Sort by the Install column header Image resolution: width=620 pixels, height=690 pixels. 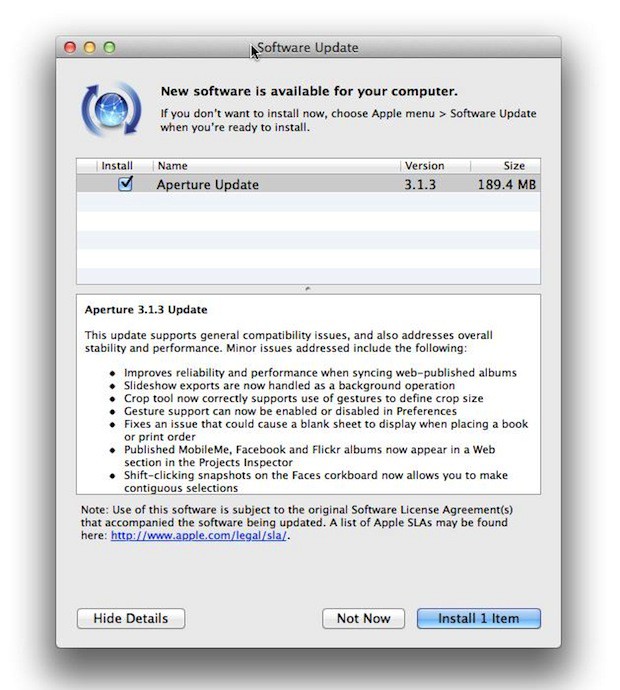click(116, 166)
